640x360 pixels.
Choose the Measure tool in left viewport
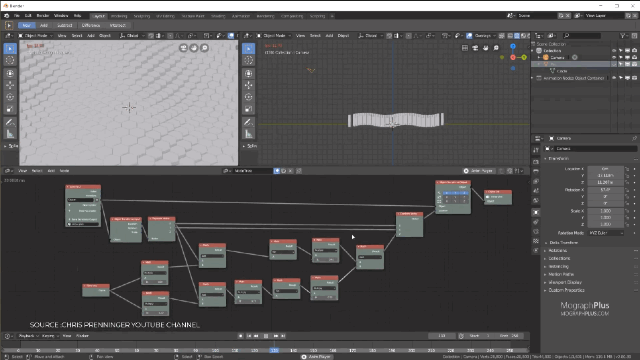click(x=10, y=134)
